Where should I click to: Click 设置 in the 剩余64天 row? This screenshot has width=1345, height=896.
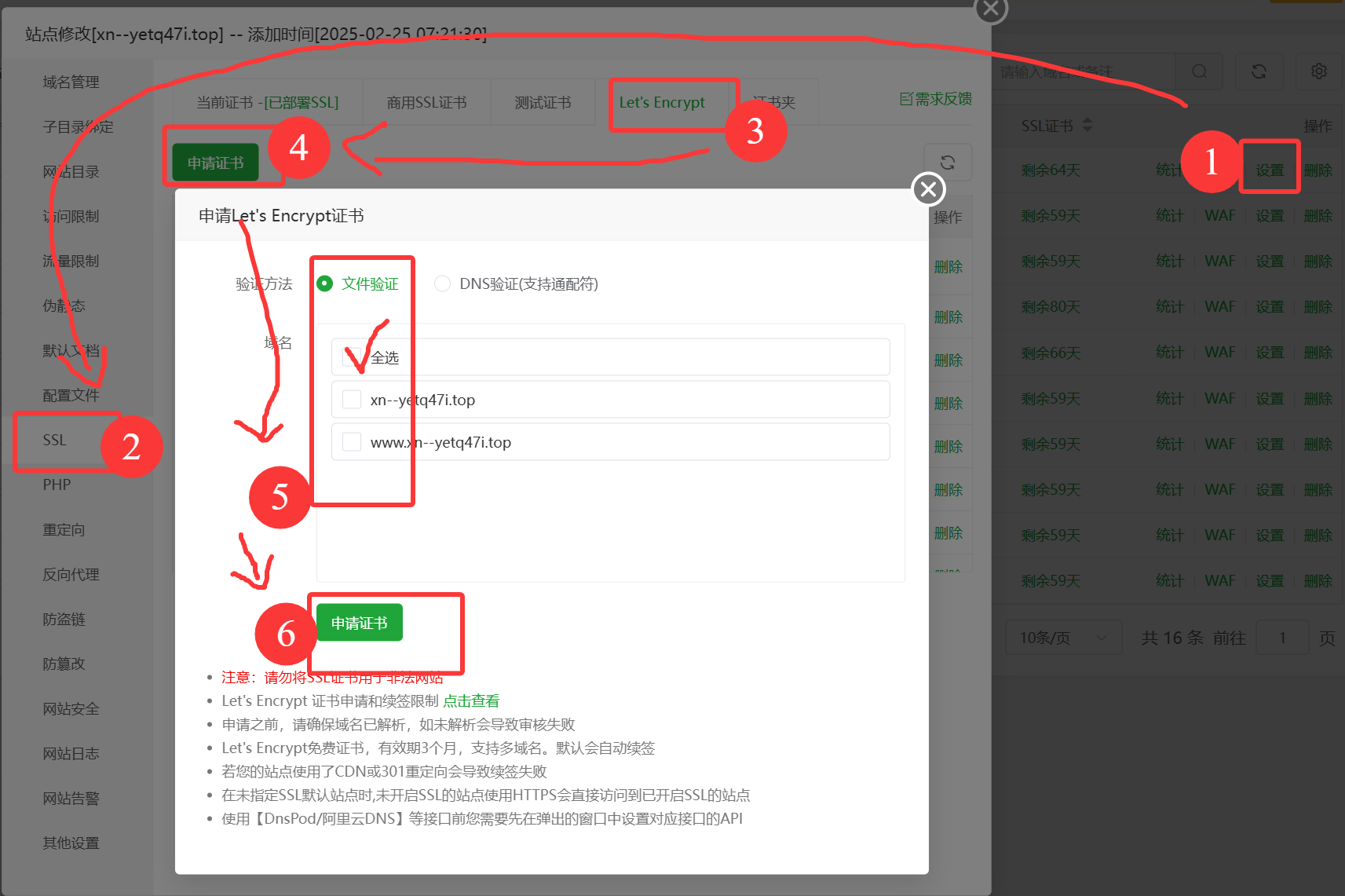[1270, 170]
